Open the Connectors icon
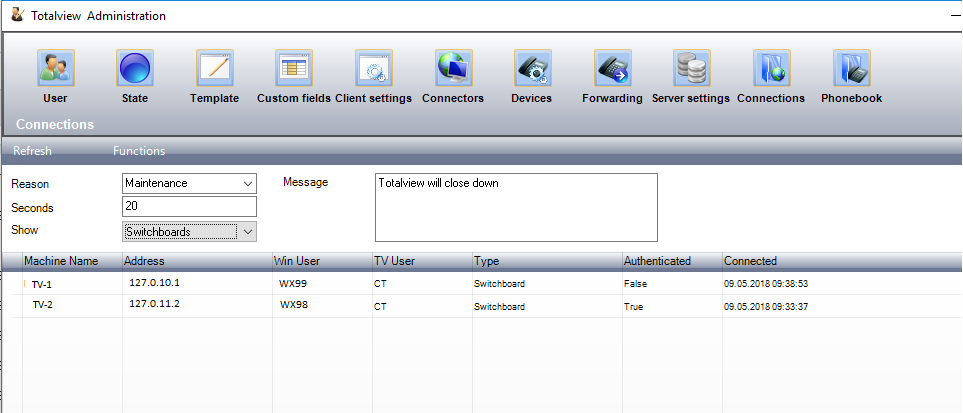963x413 pixels. click(x=454, y=68)
